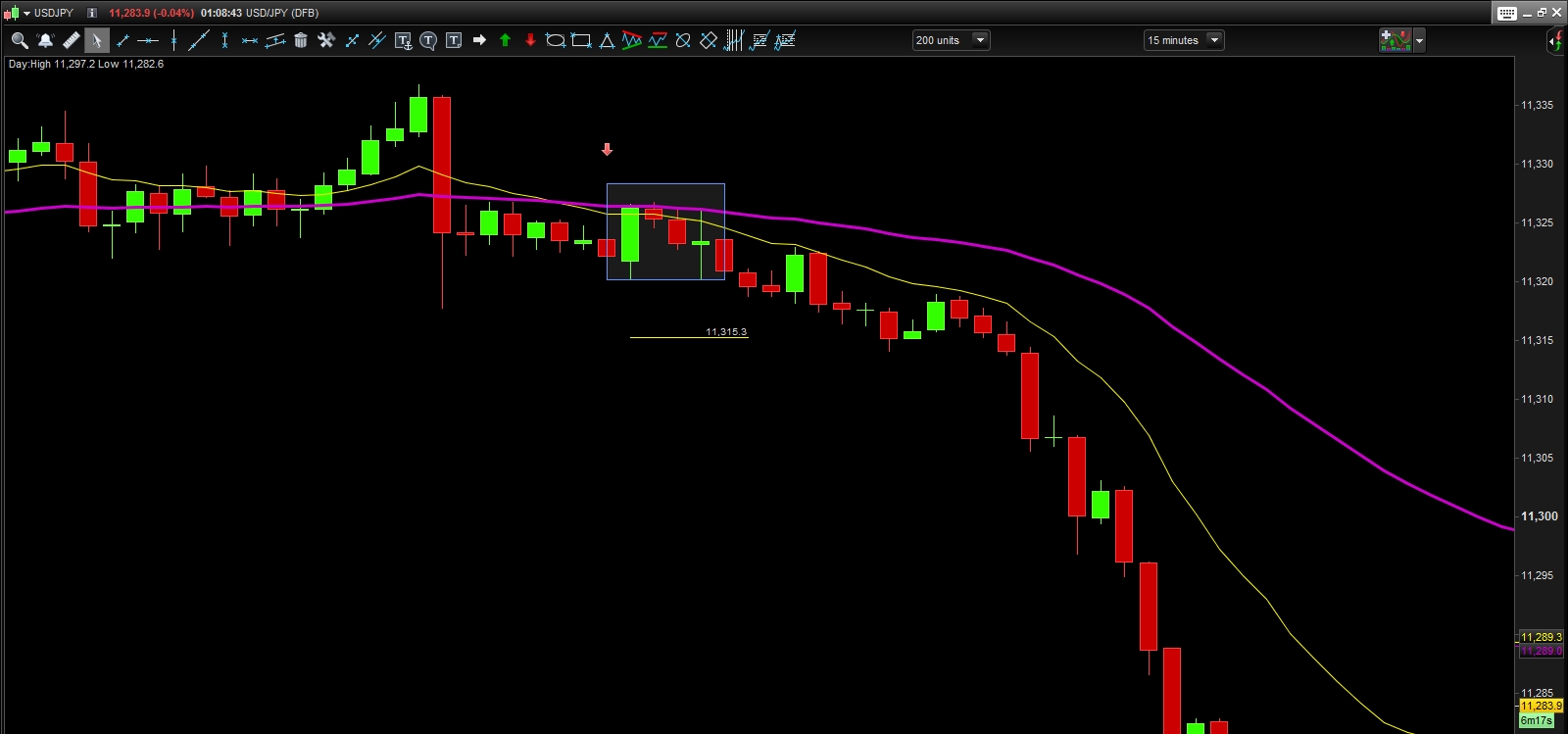Insert a white right arrow marker
Image resolution: width=1568 pixels, height=734 pixels.
tap(479, 40)
